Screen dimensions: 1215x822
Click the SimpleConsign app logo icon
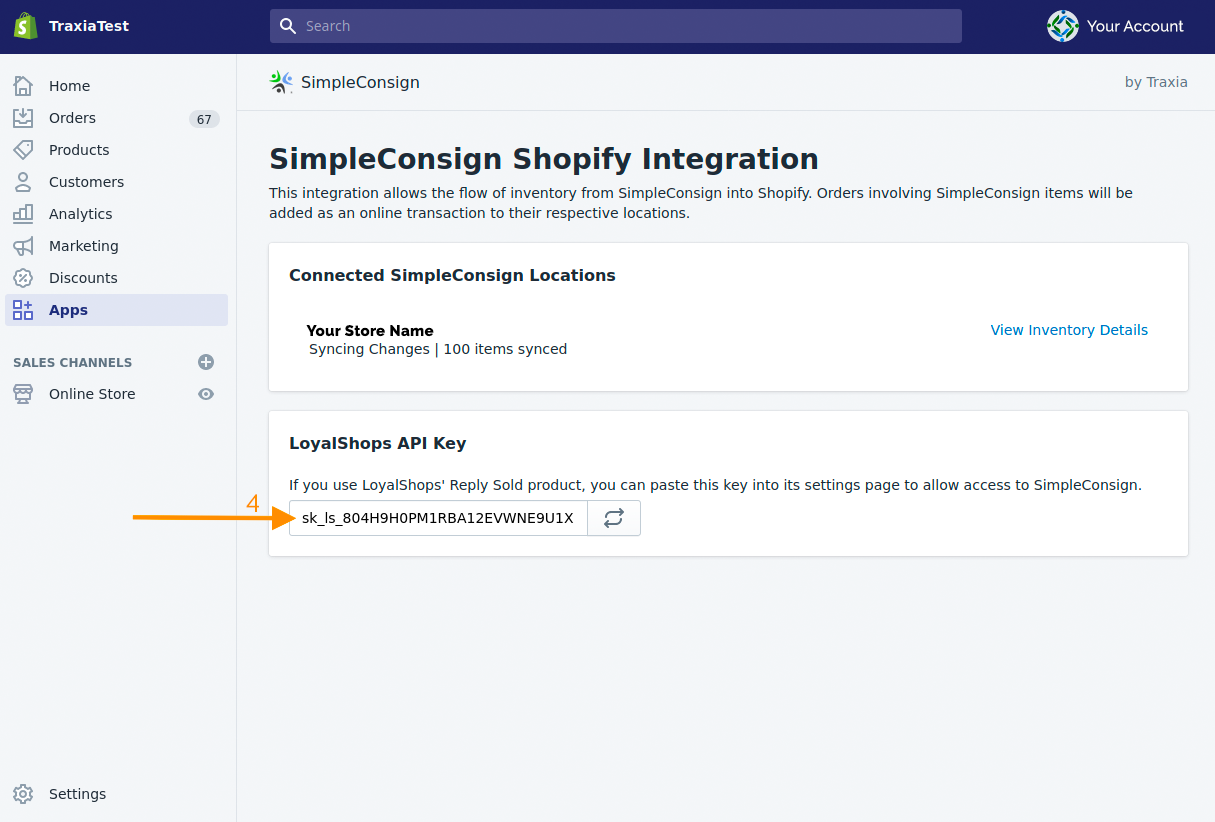pyautogui.click(x=281, y=82)
